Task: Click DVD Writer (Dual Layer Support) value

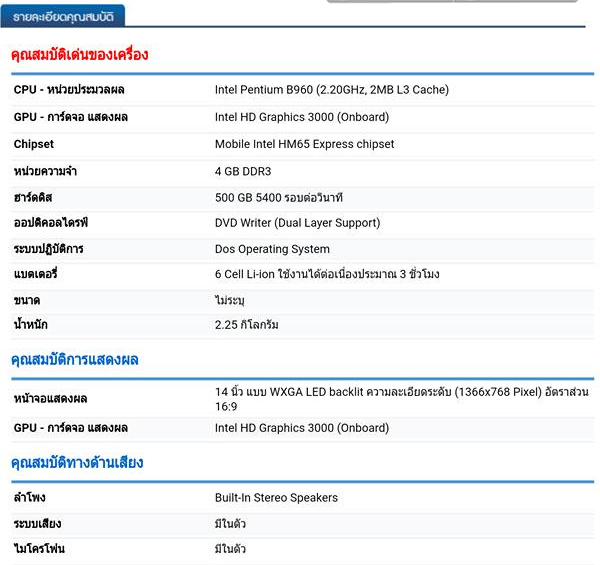Action: (297, 223)
